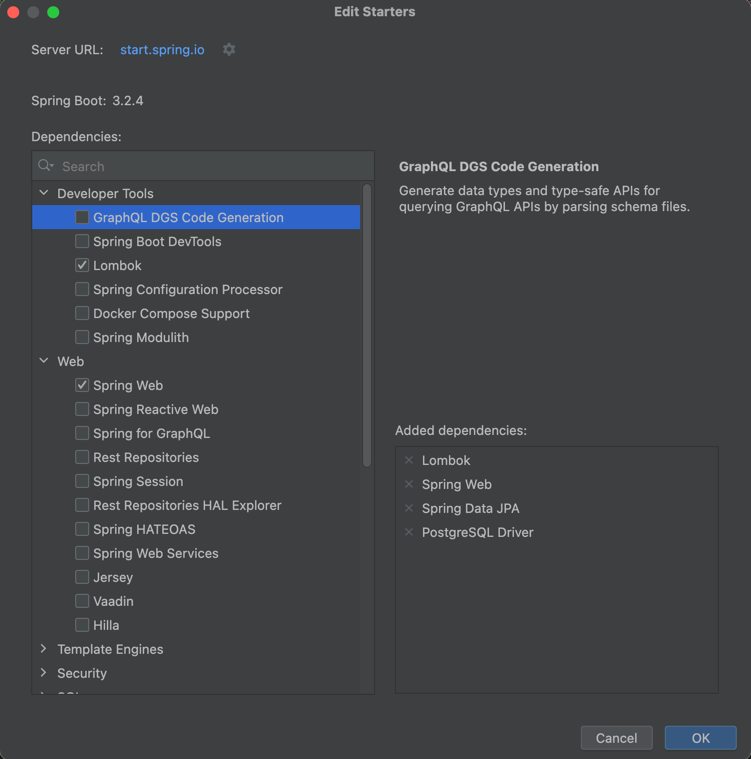Check Spring Configuration Processor checkbox
The image size is (751, 759).
pyautogui.click(x=82, y=289)
